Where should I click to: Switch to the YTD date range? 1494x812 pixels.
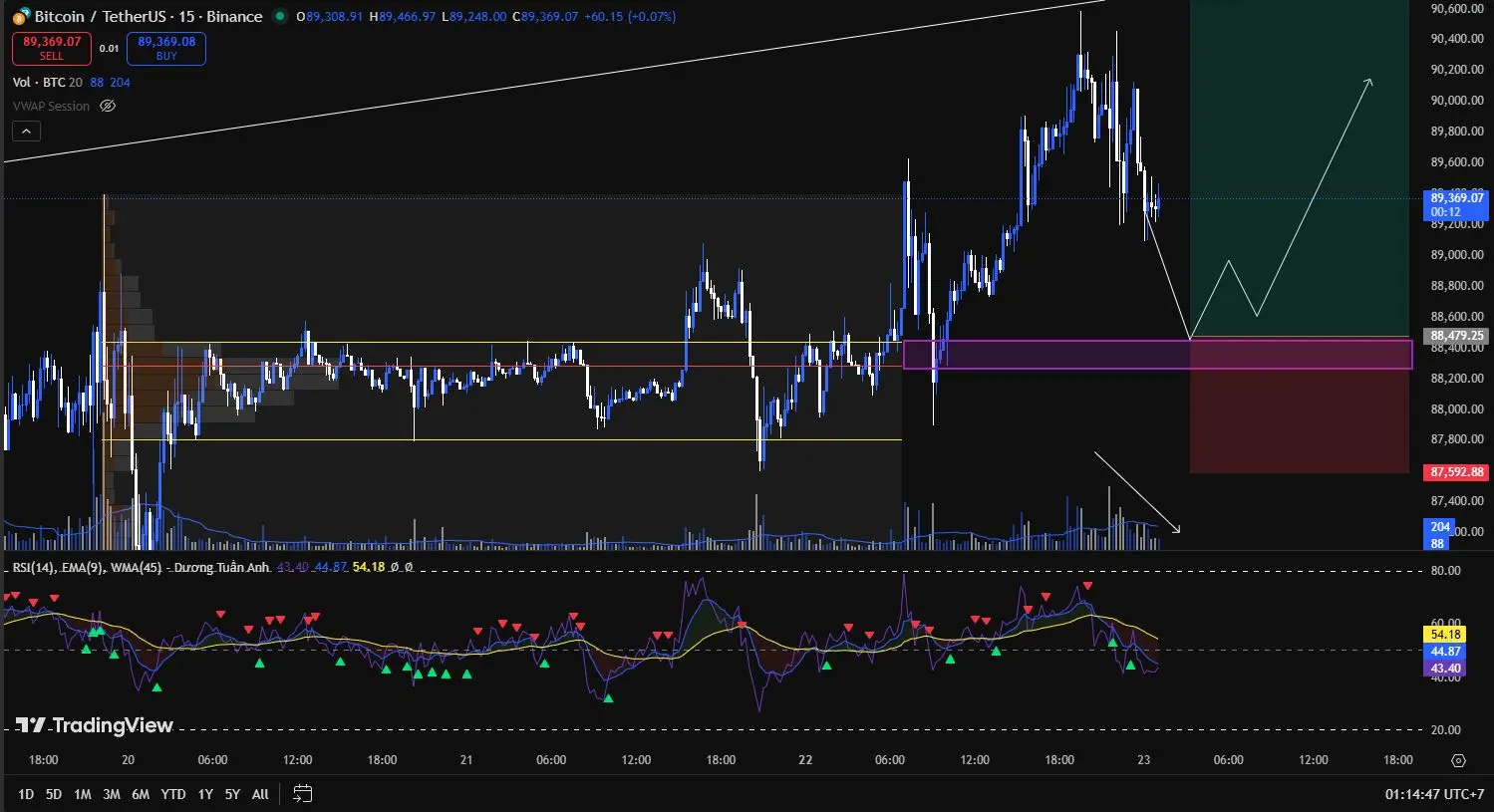173,794
